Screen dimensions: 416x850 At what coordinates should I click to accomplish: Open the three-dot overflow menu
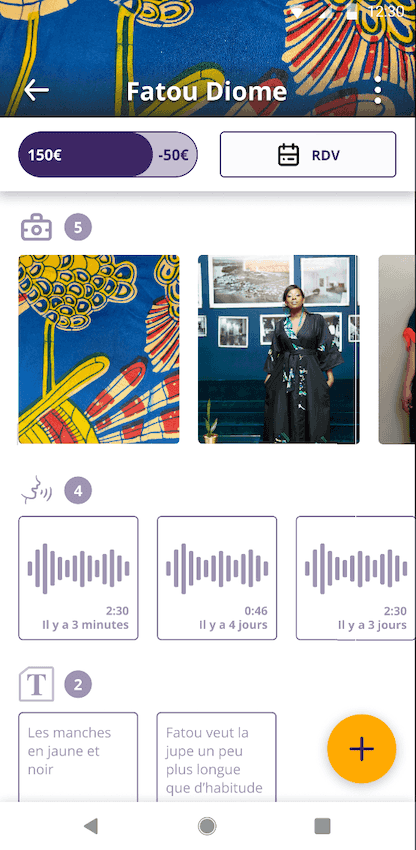coord(378,90)
